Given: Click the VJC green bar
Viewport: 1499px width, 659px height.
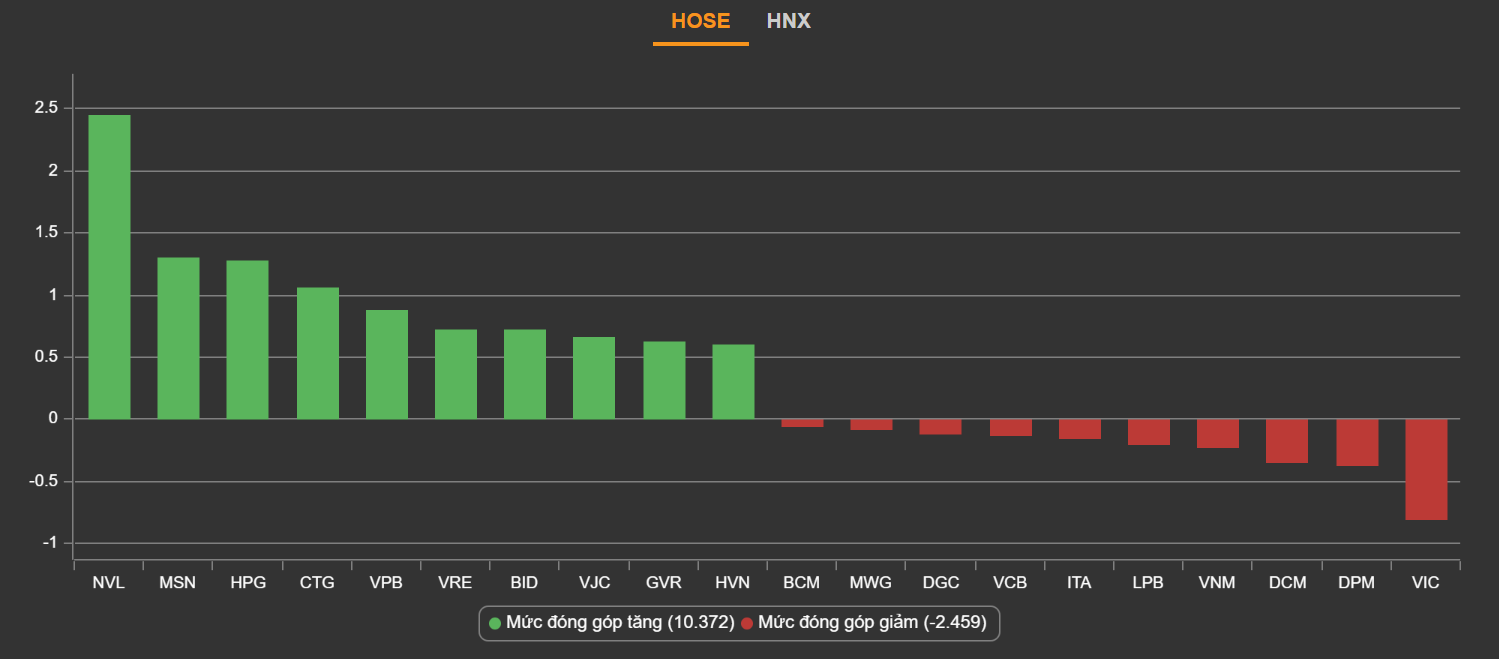Looking at the screenshot, I should [594, 378].
